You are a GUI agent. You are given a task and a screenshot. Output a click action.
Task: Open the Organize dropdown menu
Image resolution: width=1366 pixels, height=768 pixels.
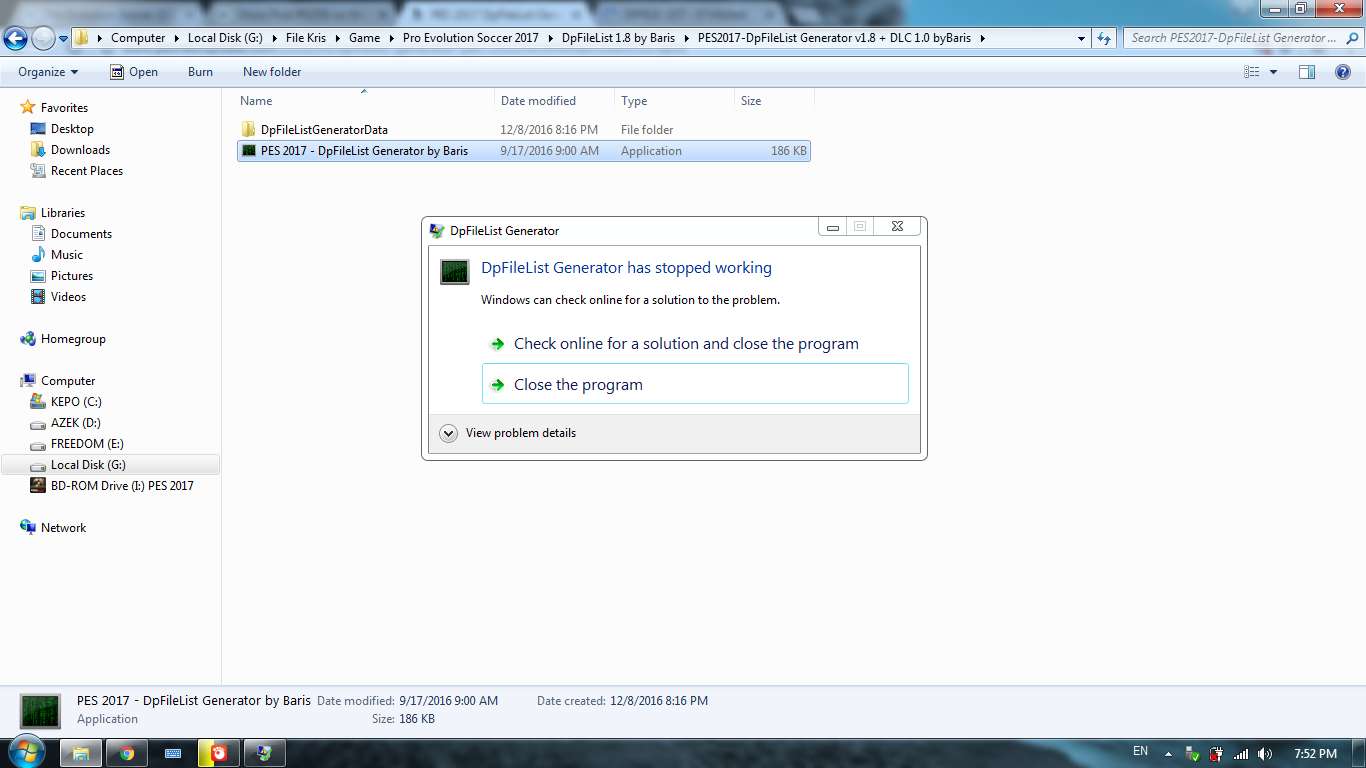click(x=48, y=72)
